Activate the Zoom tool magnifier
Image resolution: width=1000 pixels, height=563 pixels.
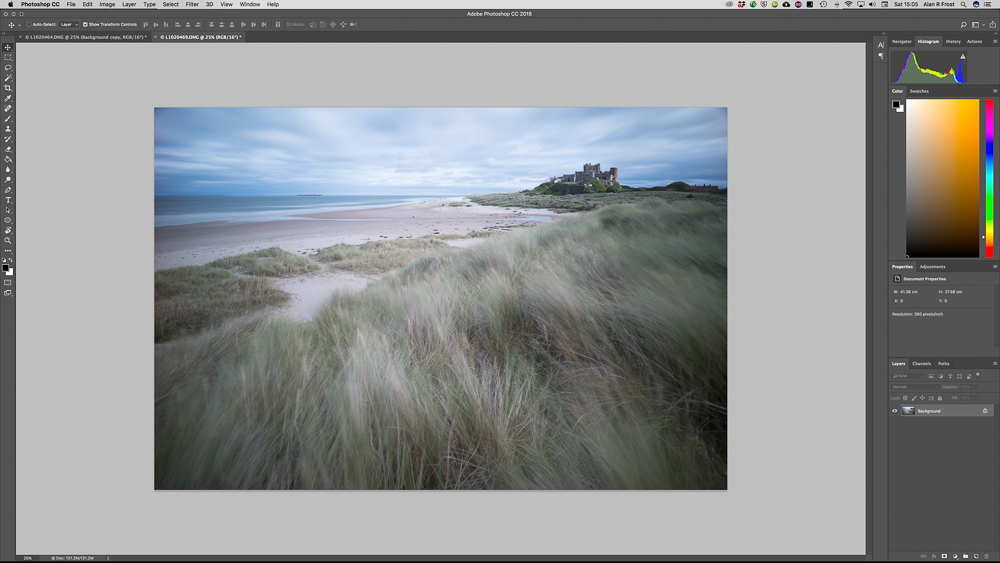click(8, 241)
